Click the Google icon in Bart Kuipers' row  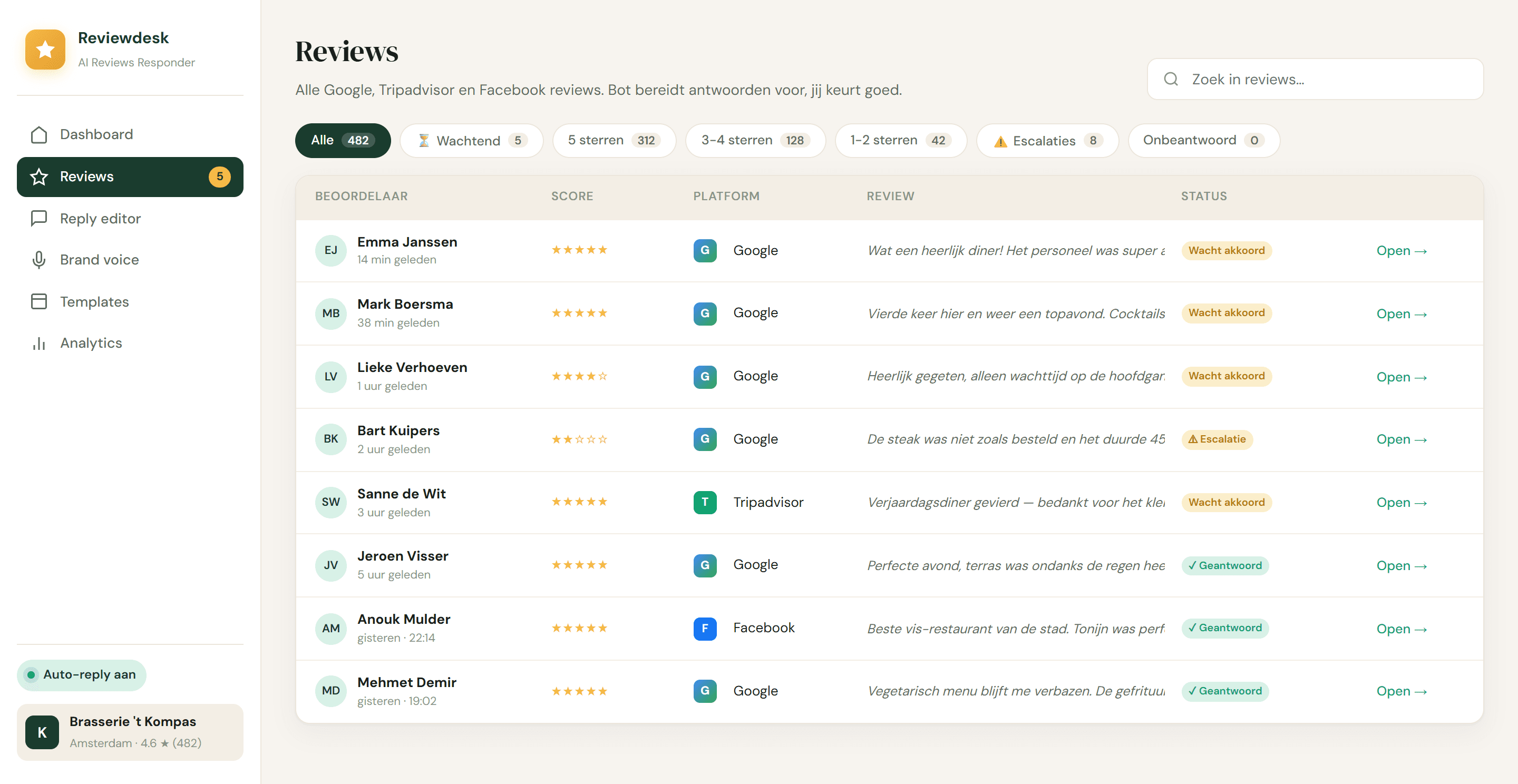[x=705, y=439]
